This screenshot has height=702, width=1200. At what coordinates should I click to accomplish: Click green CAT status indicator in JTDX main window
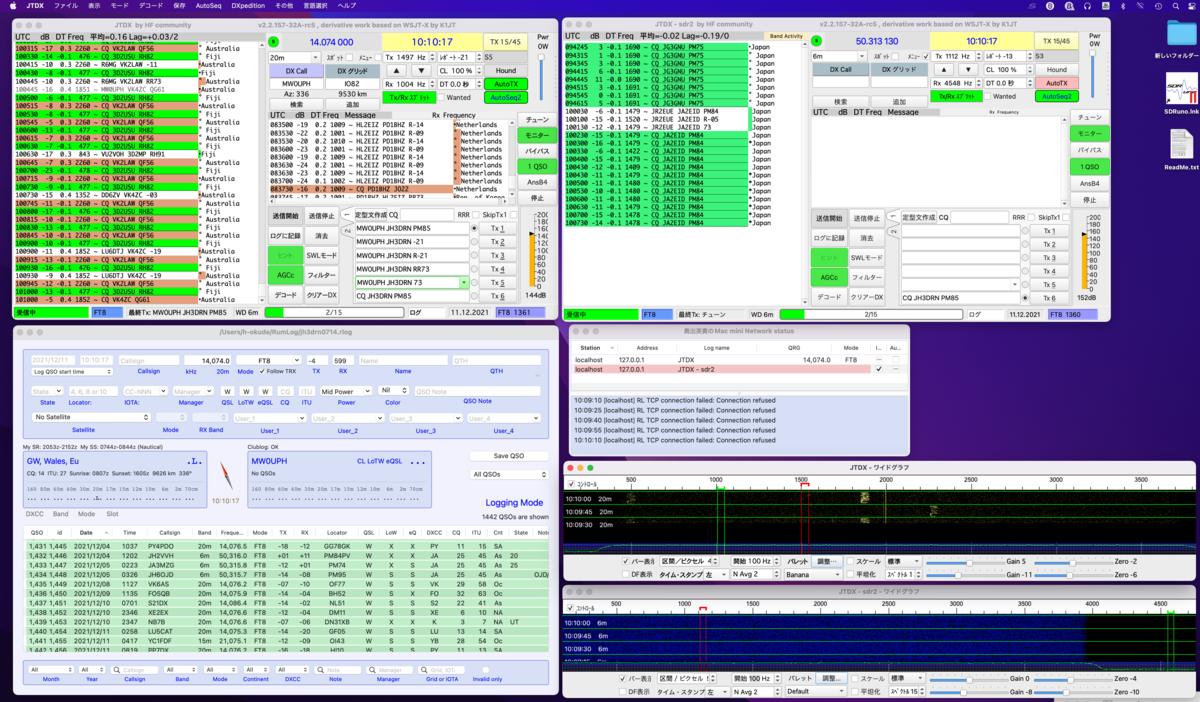click(x=273, y=41)
